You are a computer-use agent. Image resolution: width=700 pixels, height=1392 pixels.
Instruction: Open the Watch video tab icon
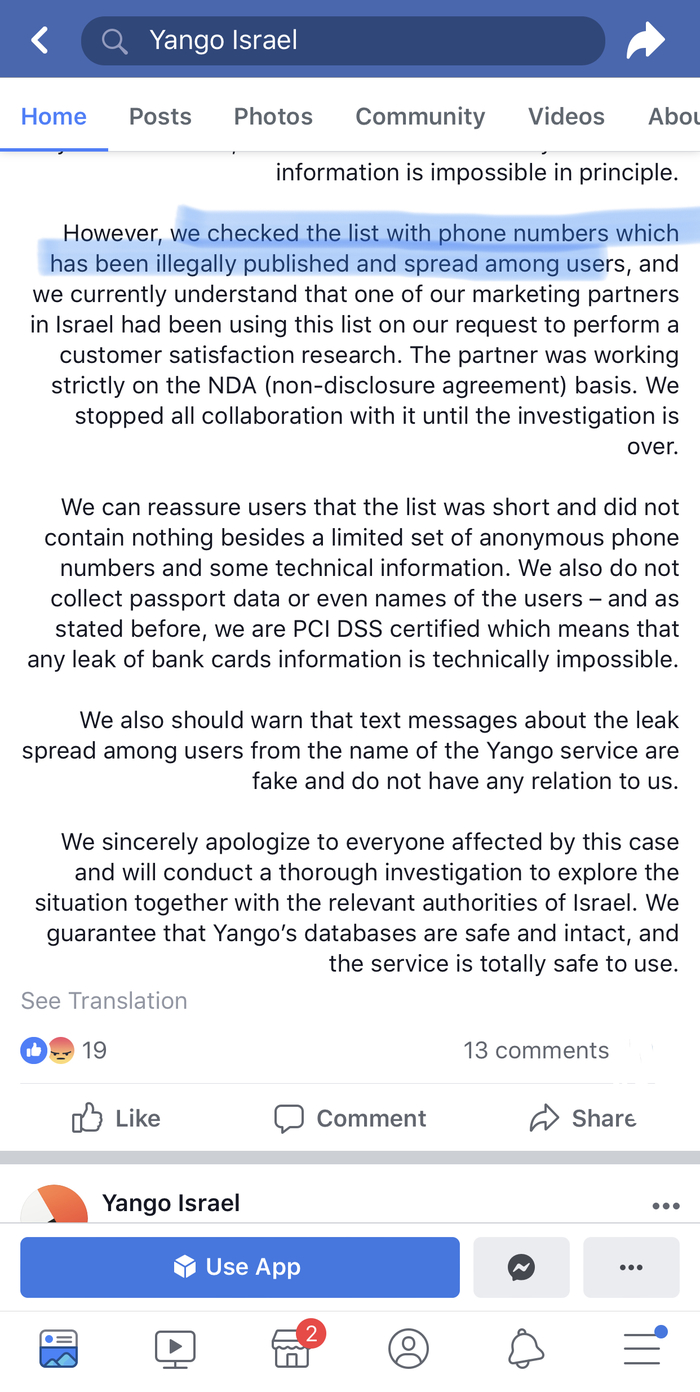coord(175,1348)
